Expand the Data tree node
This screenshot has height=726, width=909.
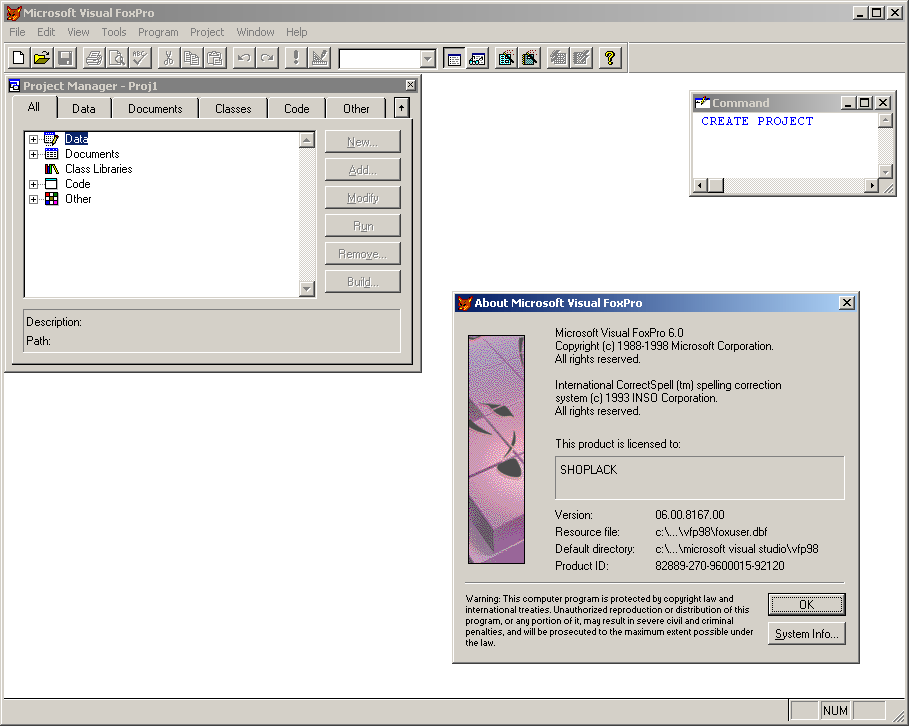(34, 139)
